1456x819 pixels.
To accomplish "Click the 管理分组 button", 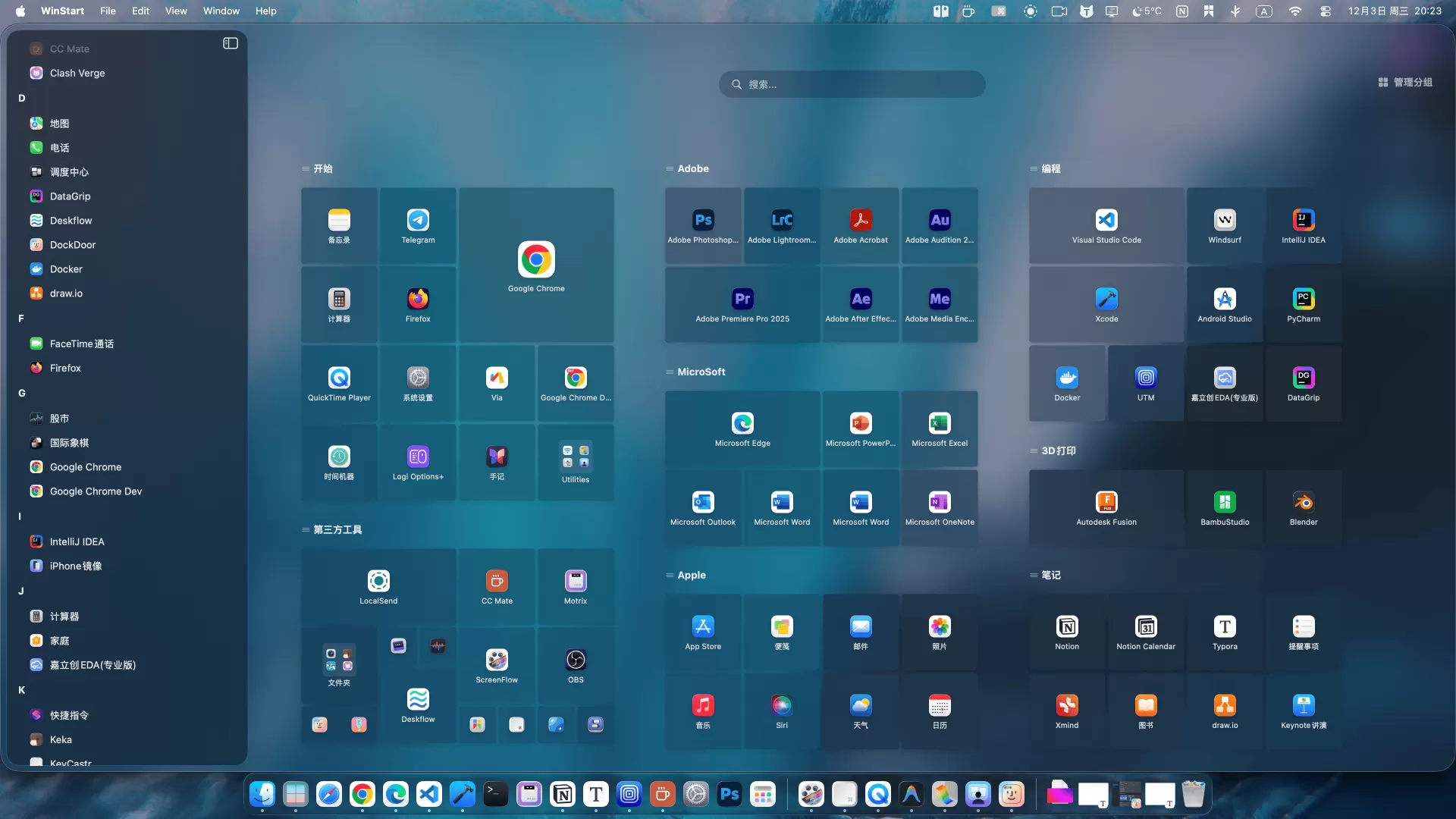I will (x=1405, y=82).
